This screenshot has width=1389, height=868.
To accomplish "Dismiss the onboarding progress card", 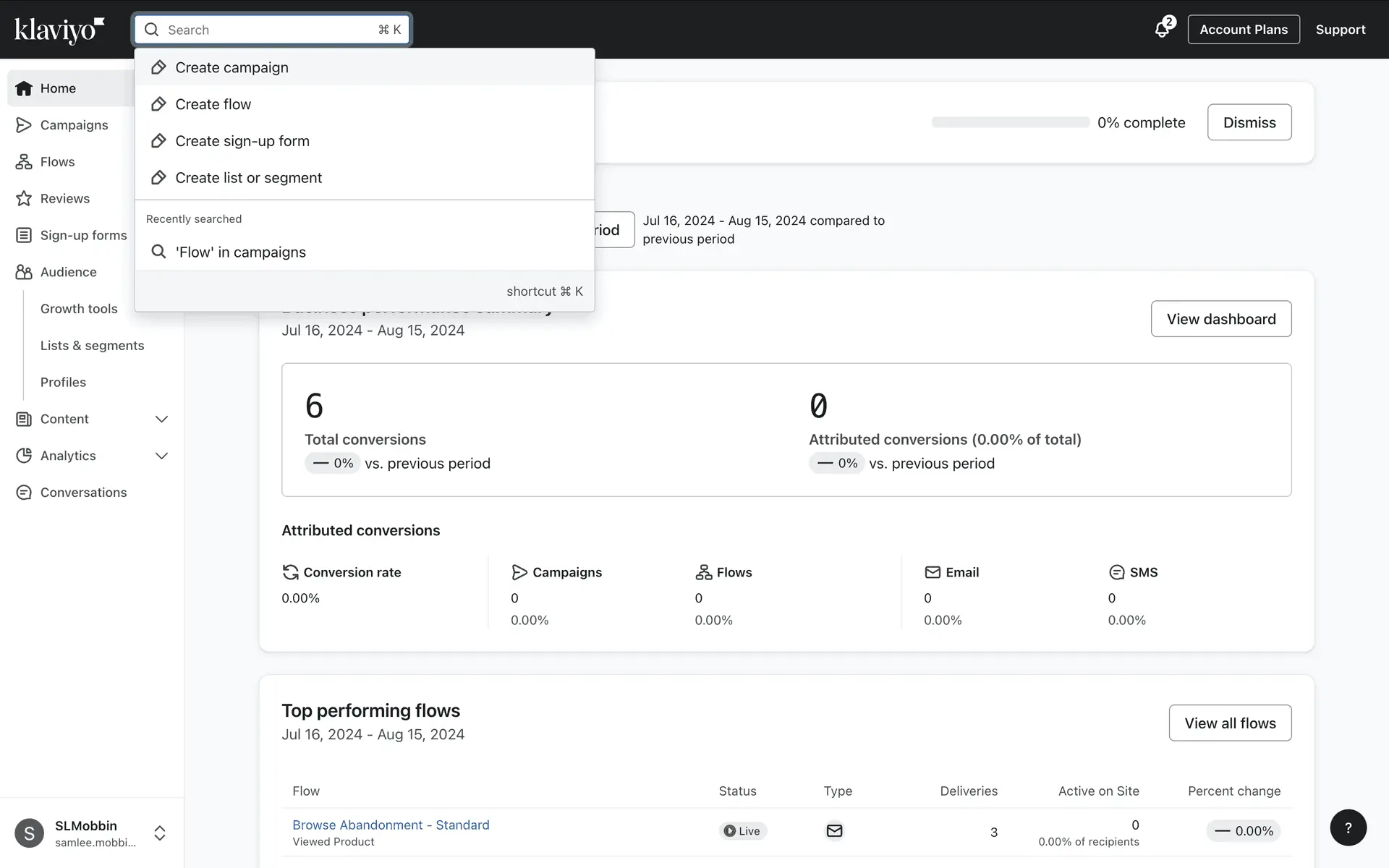I will [x=1249, y=122].
